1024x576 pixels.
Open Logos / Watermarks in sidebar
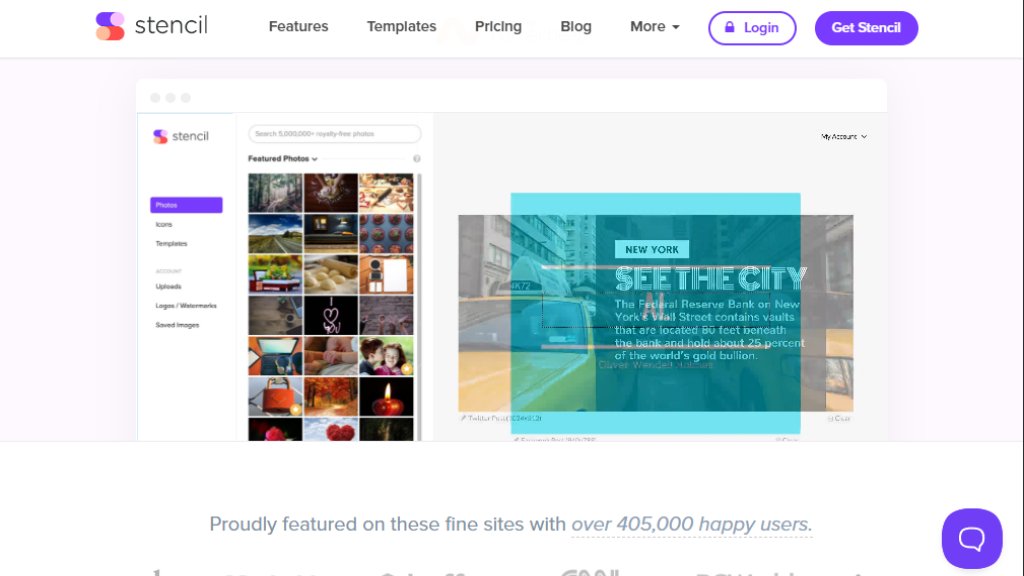pyautogui.click(x=186, y=306)
